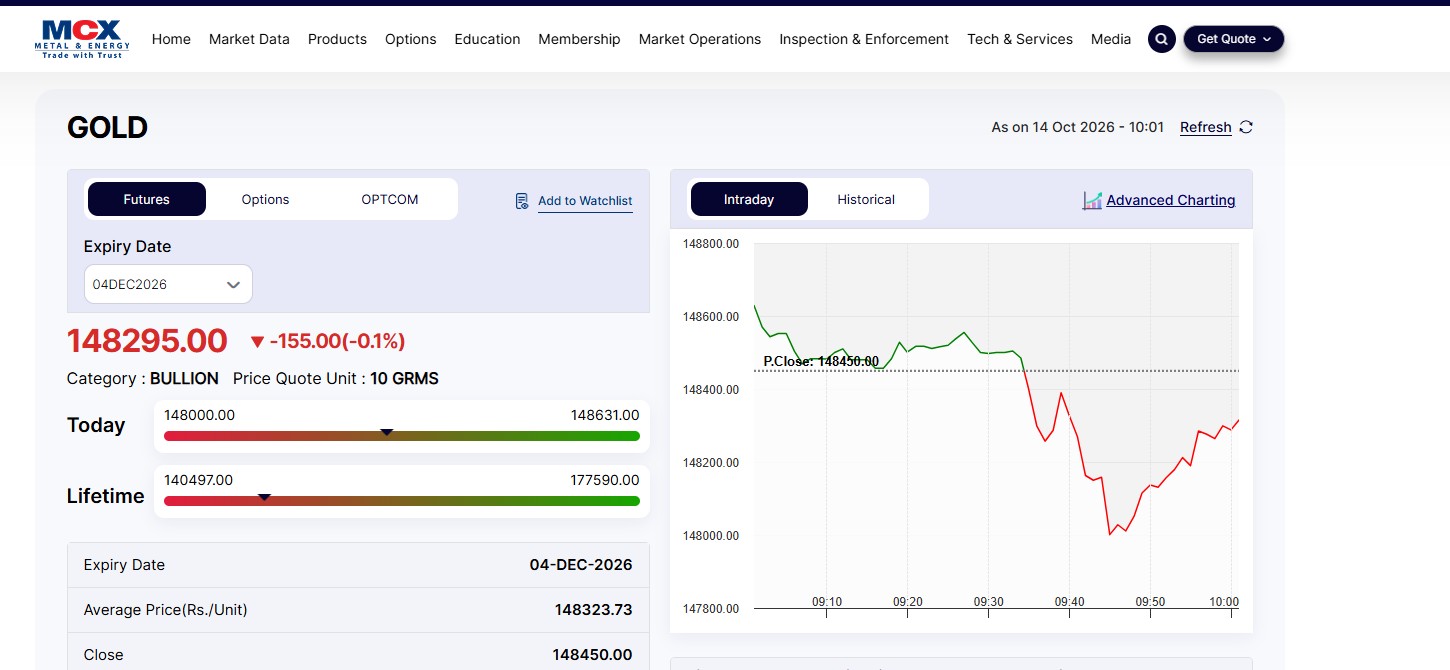Click the watchlist document icon
Screen dimensions: 1450x670
tap(522, 201)
